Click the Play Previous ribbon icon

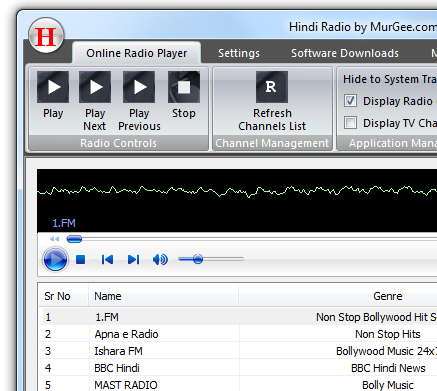click(x=139, y=87)
